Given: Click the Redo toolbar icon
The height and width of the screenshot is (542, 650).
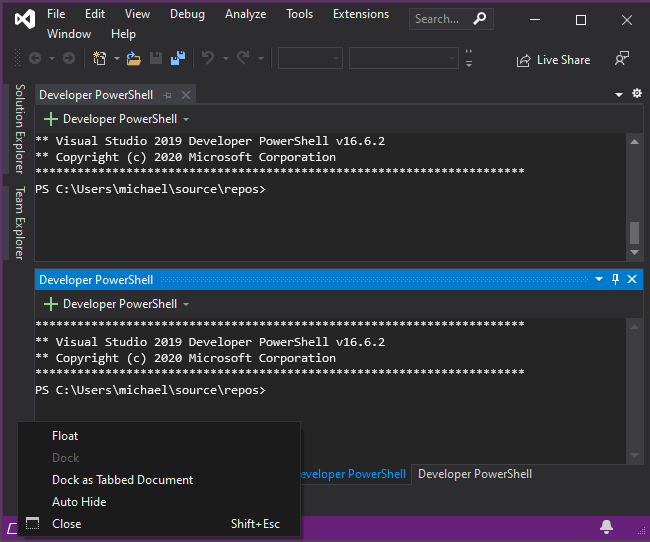Looking at the screenshot, I should (x=243, y=58).
